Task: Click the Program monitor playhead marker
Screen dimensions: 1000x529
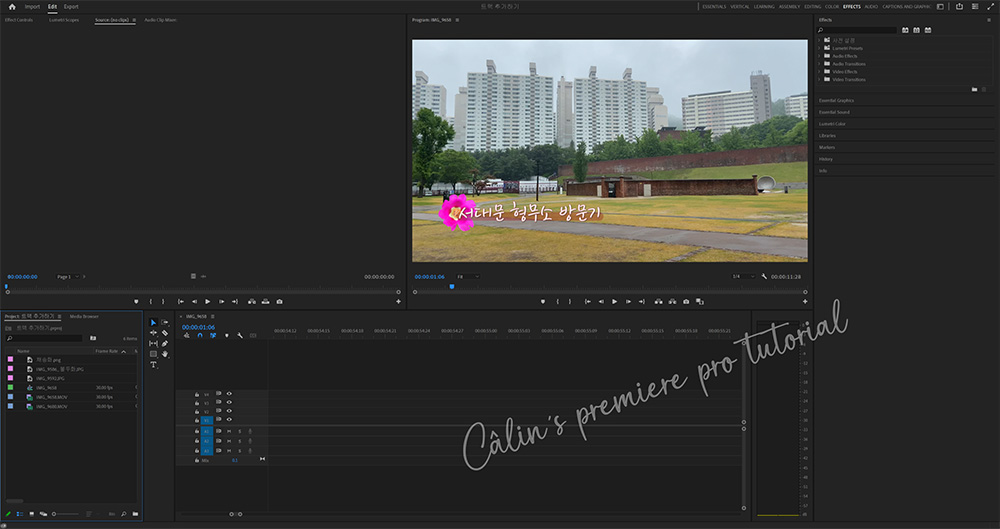Action: [x=452, y=287]
